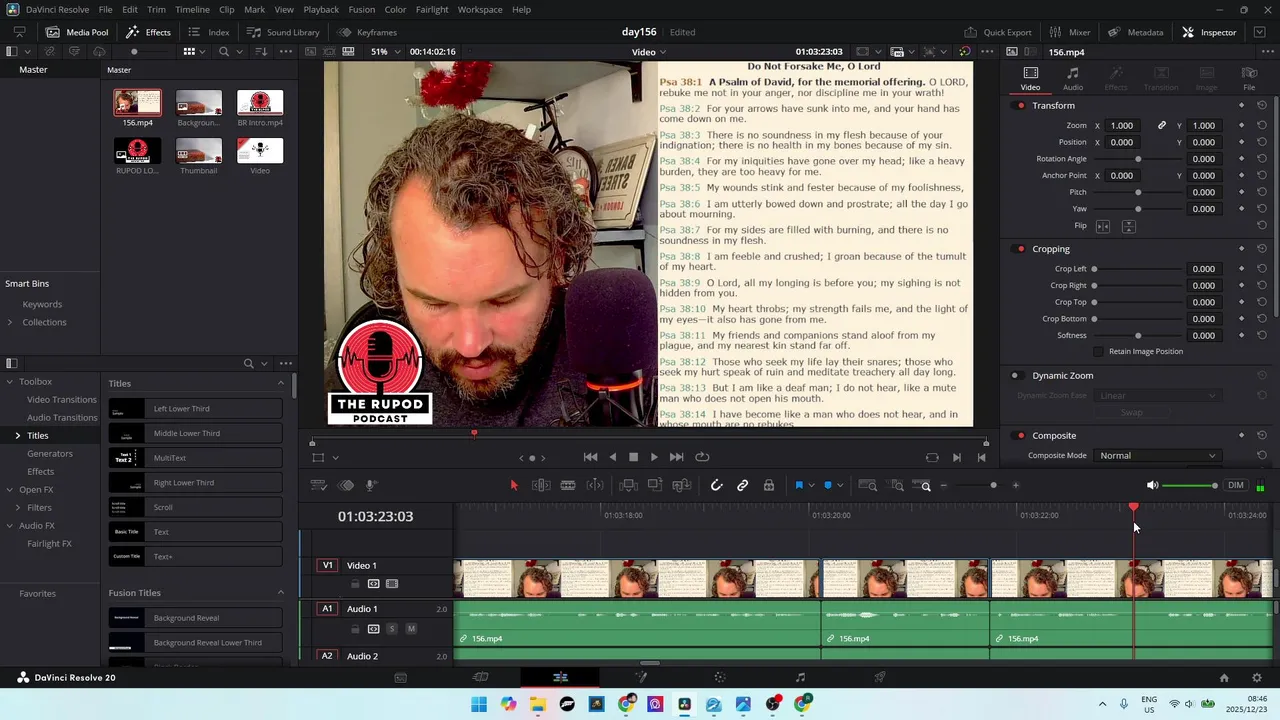Mute Audio 1 track with M button
The width and height of the screenshot is (1280, 720).
coord(410,629)
